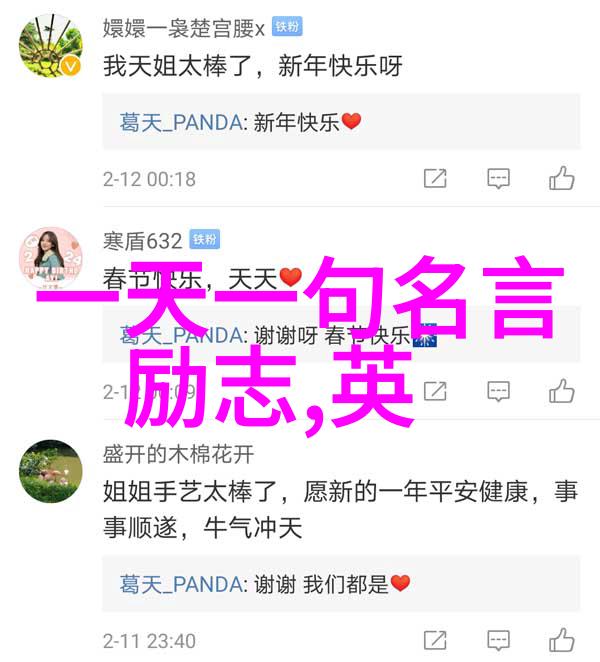Tap the 铁粉 badge beside 寒盾632
The image size is (600, 662).
click(204, 239)
